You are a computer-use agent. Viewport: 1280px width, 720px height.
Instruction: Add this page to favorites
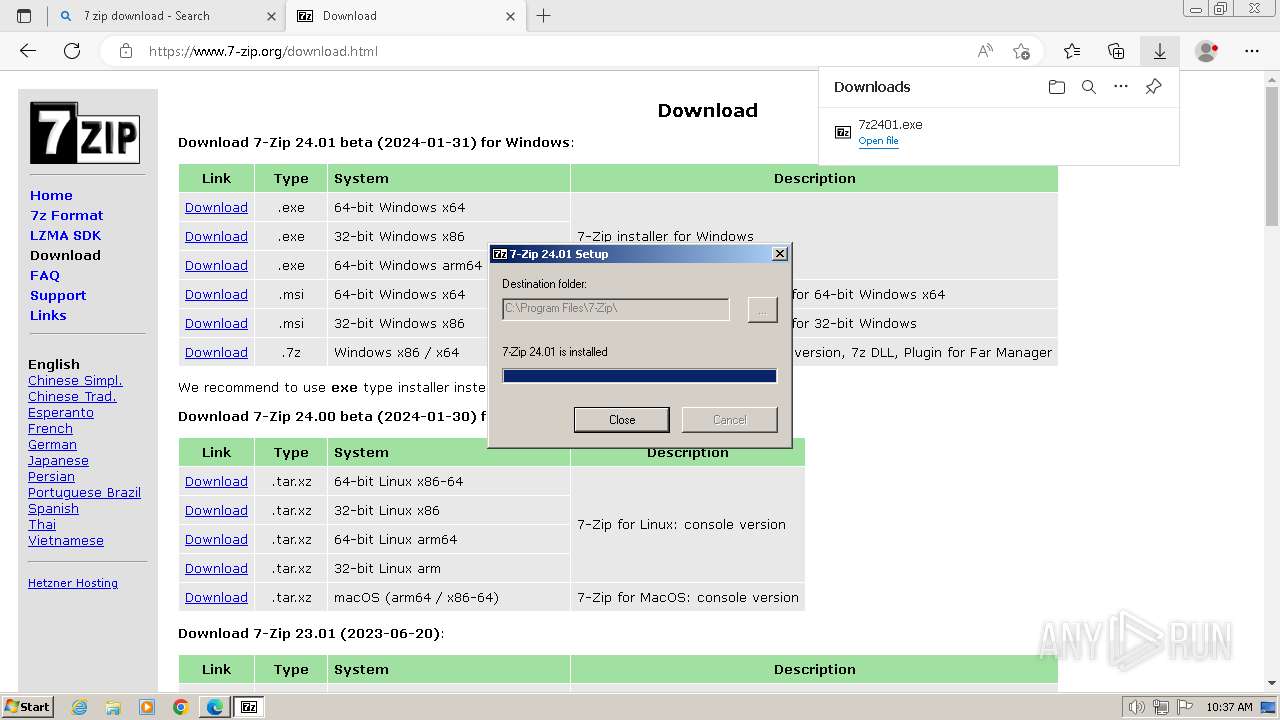pos(1021,51)
